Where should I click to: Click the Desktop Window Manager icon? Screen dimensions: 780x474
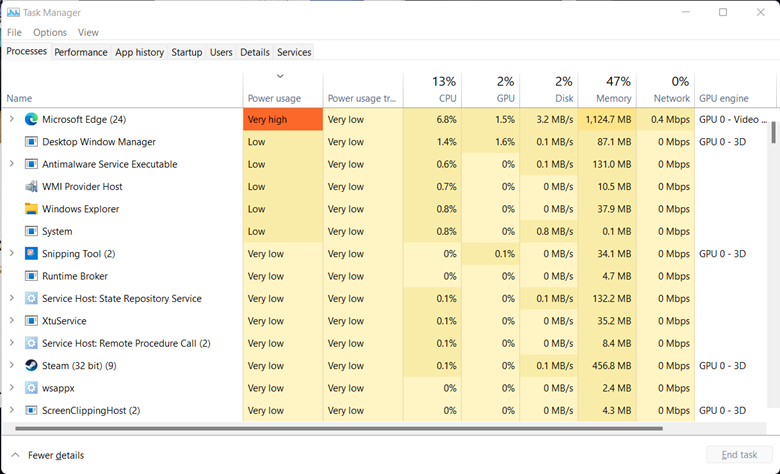click(x=31, y=142)
